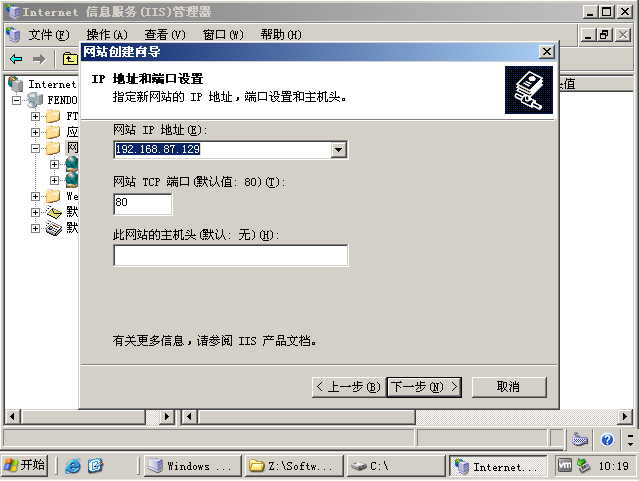This screenshot has width=639, height=481.
Task: Click the Internet Information Services root icon
Action: click(x=15, y=84)
